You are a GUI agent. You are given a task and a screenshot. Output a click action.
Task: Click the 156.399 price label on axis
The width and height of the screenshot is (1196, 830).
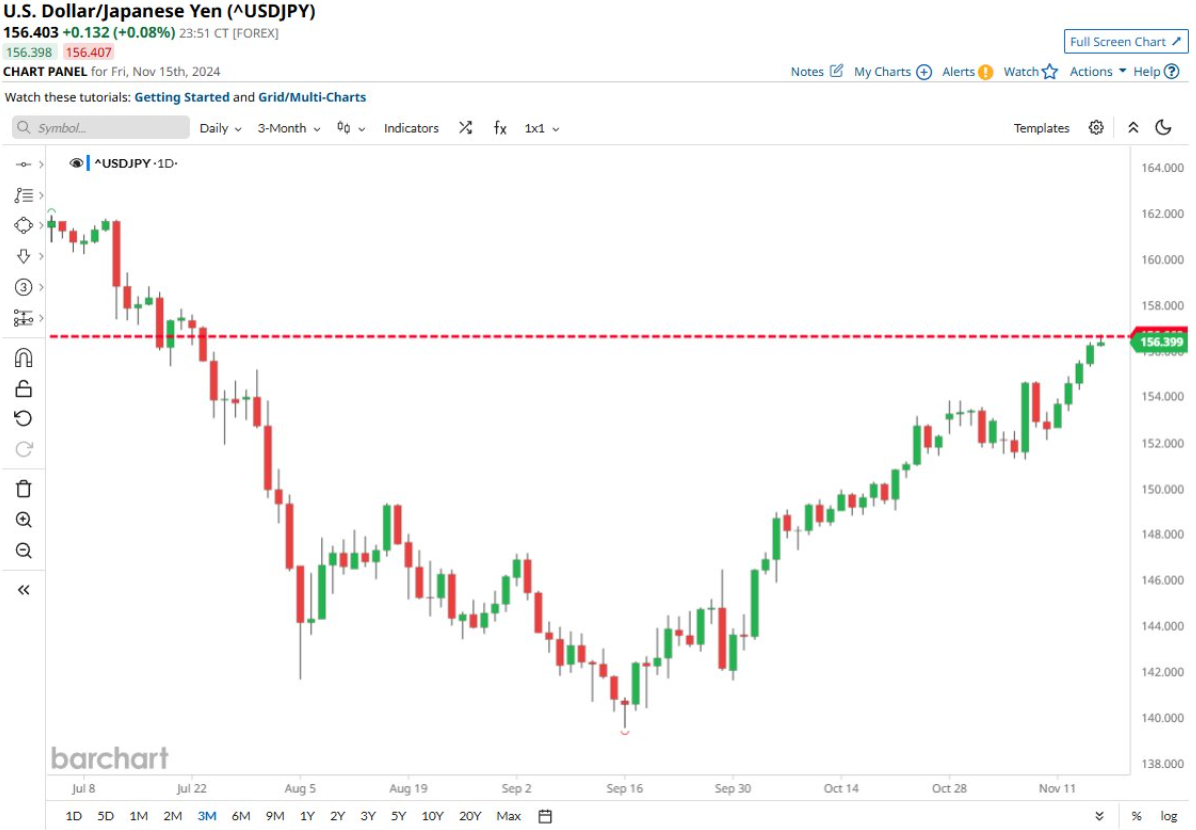click(x=1160, y=342)
